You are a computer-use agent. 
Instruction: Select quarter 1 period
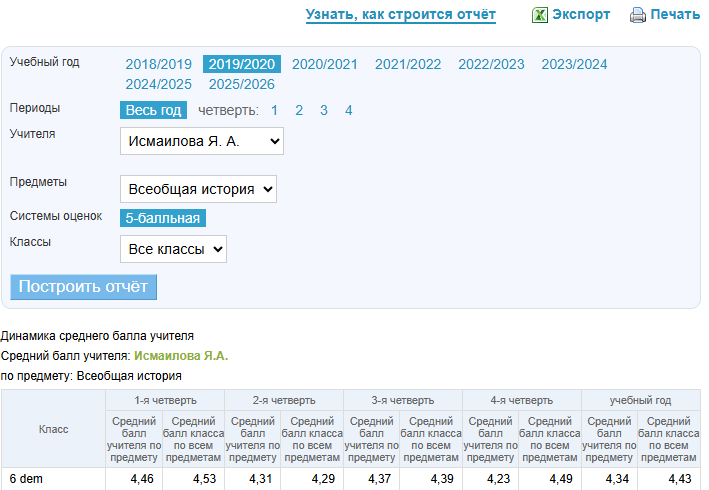pos(274,110)
